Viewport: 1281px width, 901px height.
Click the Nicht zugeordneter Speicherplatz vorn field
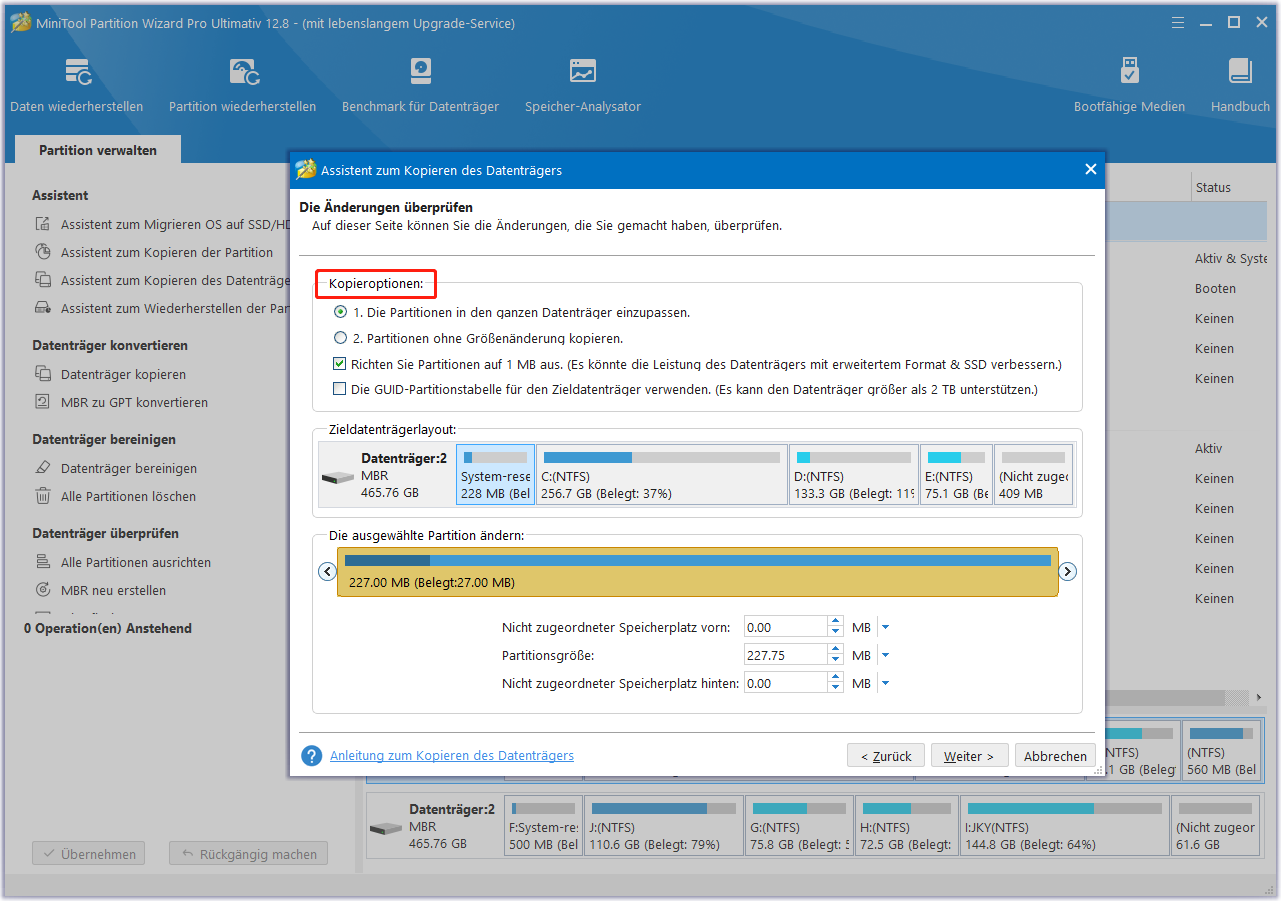point(786,628)
